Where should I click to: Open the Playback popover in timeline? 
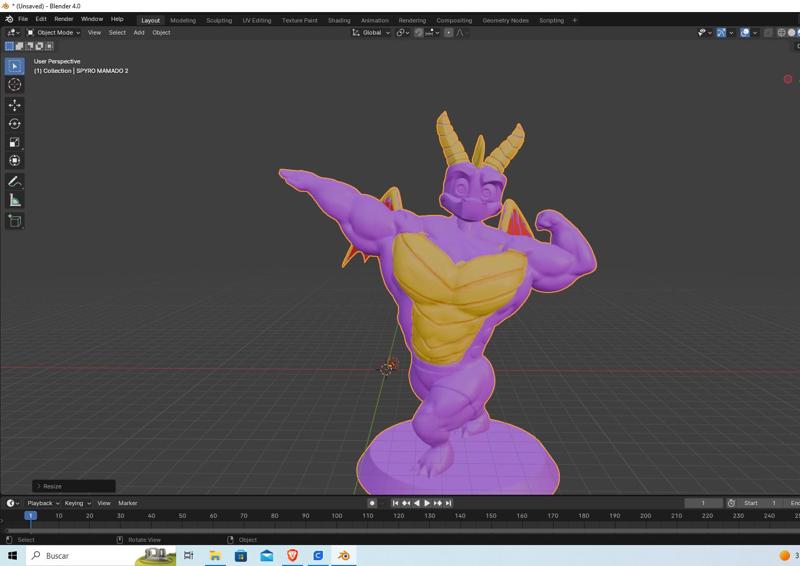[42, 503]
